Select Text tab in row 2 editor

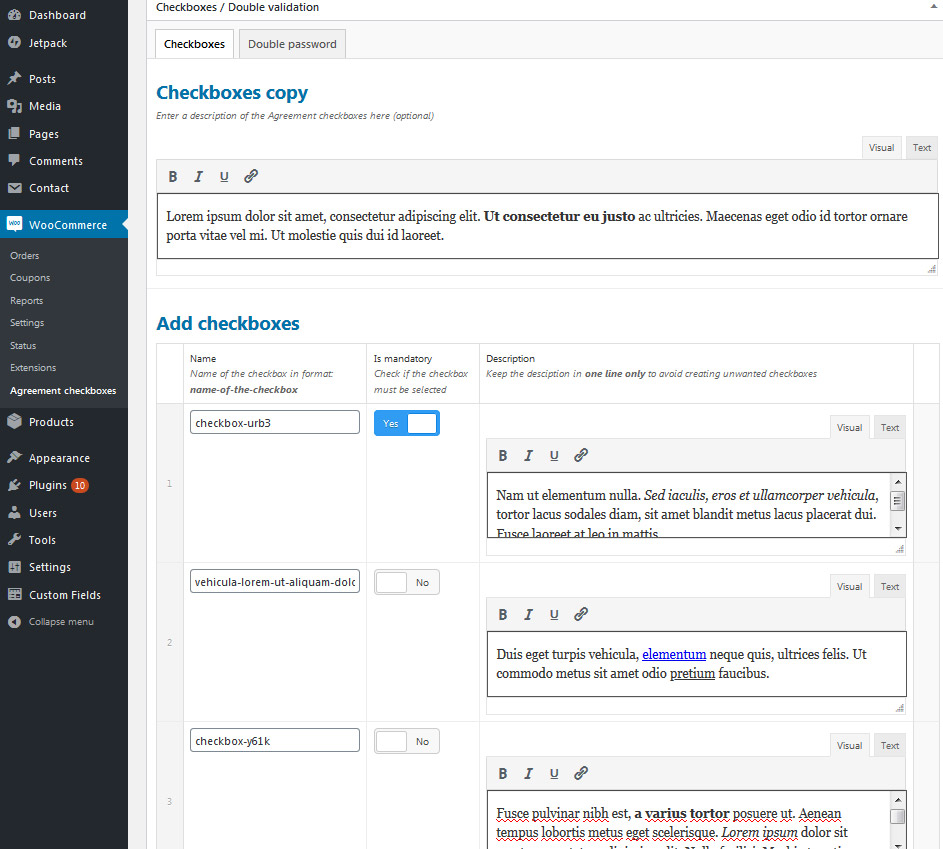coord(889,586)
